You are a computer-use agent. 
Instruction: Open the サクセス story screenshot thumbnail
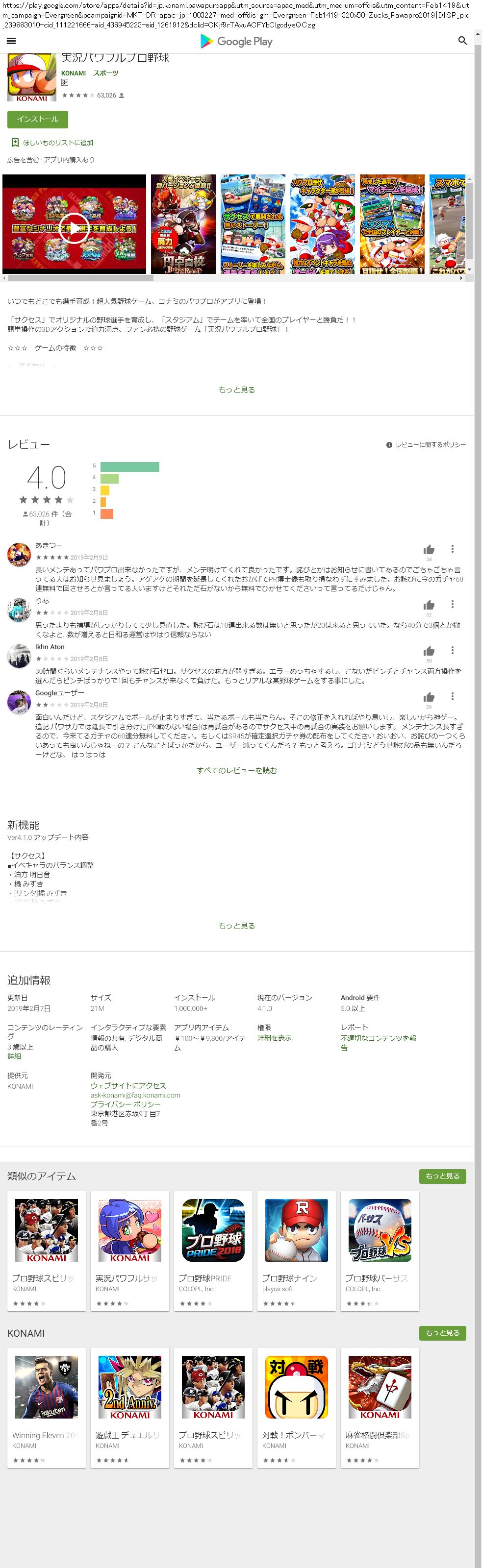point(253,224)
